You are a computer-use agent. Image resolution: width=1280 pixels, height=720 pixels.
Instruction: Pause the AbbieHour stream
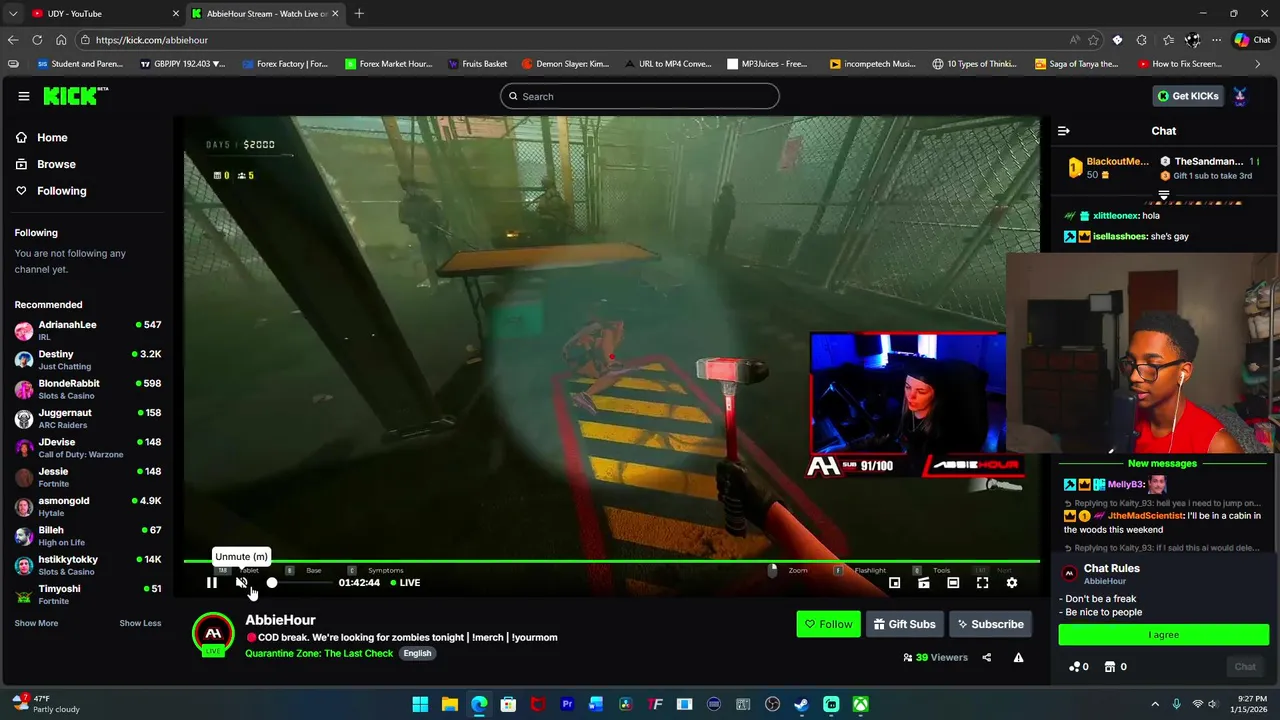[211, 583]
